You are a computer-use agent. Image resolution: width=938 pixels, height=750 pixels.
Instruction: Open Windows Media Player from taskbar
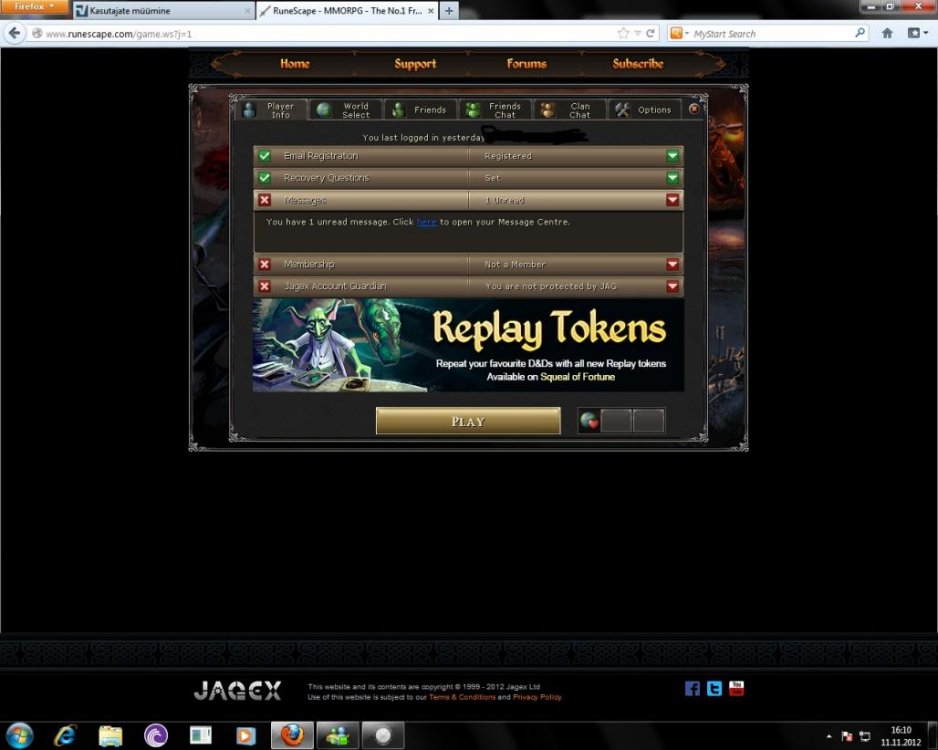pos(245,735)
